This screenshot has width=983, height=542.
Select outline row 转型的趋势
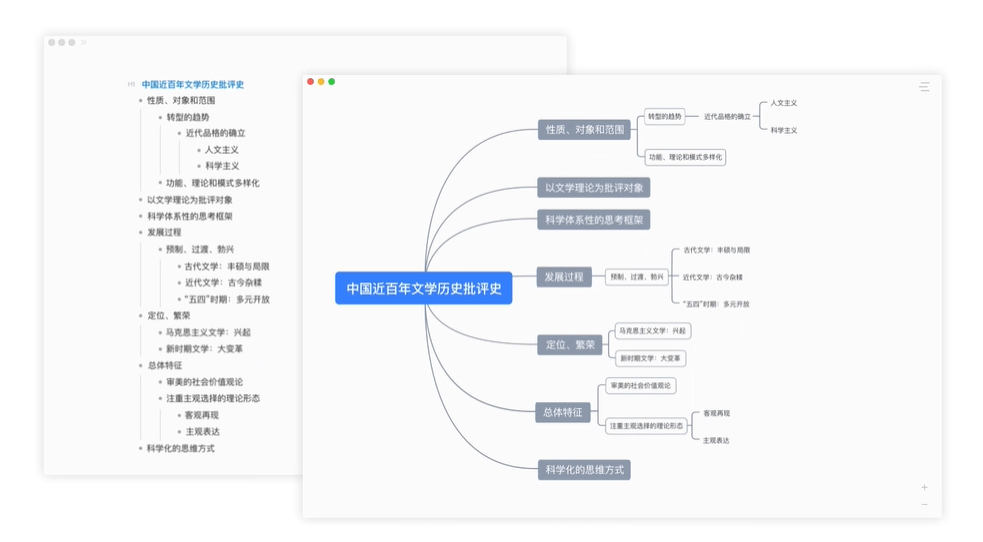coord(188,117)
